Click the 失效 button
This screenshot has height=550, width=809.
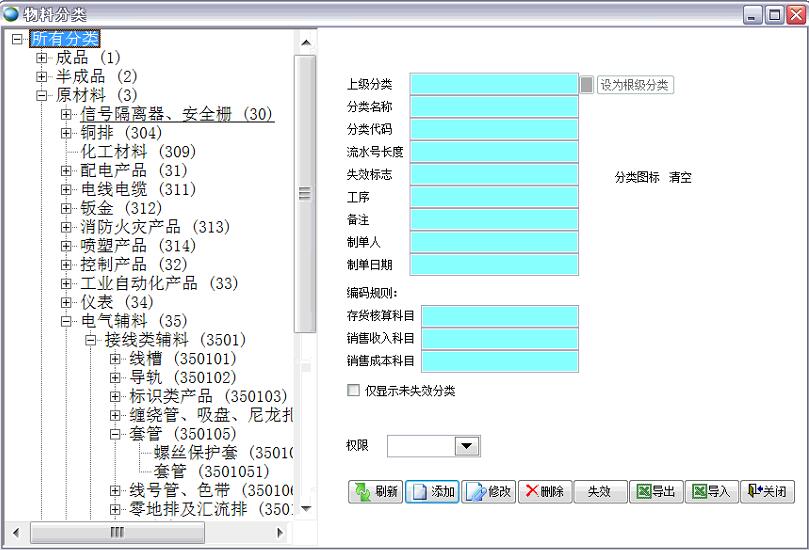click(600, 492)
